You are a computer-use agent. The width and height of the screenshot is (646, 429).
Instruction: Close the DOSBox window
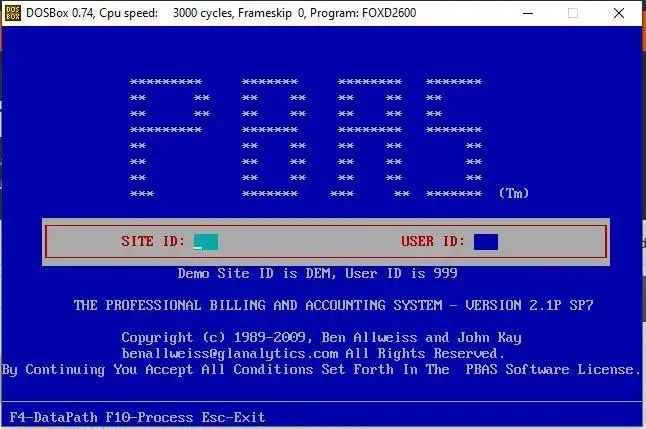pyautogui.click(x=619, y=13)
